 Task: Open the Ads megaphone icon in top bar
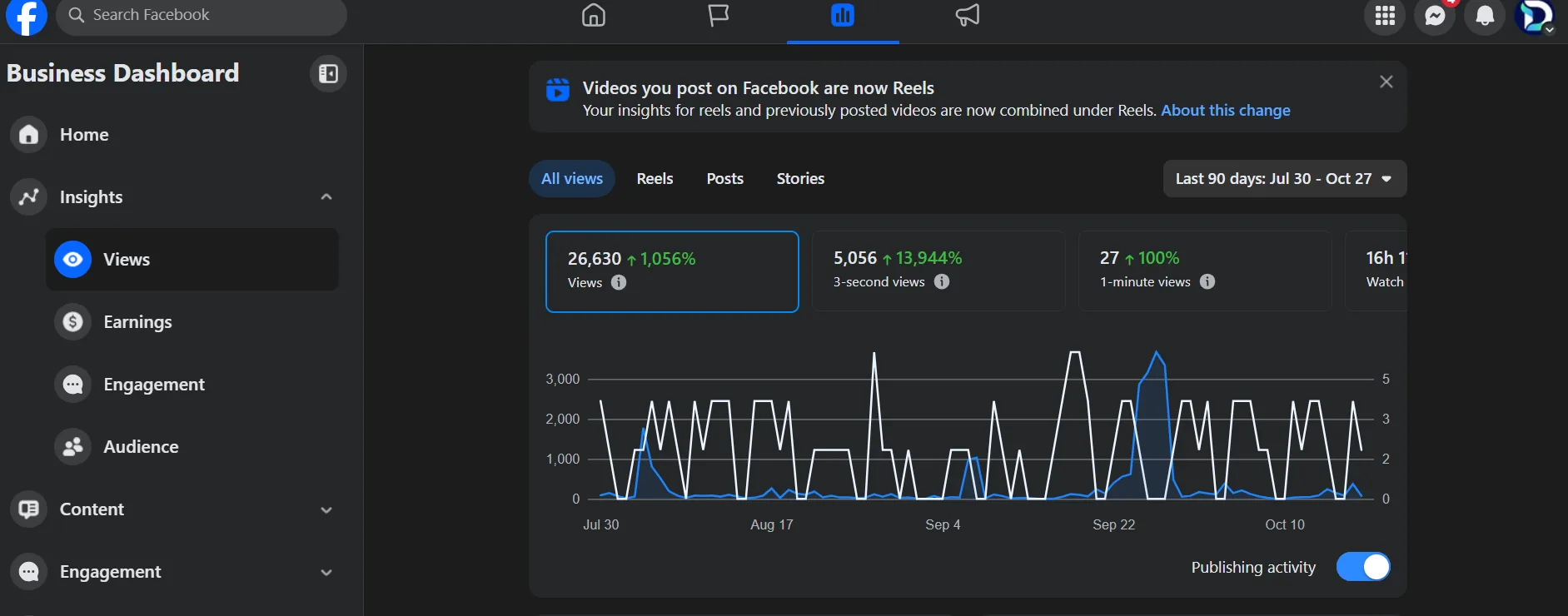coord(968,16)
